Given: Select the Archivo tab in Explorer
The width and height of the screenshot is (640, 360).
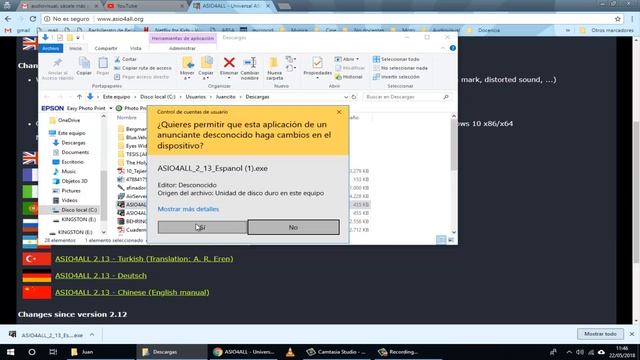Looking at the screenshot, I should point(51,48).
